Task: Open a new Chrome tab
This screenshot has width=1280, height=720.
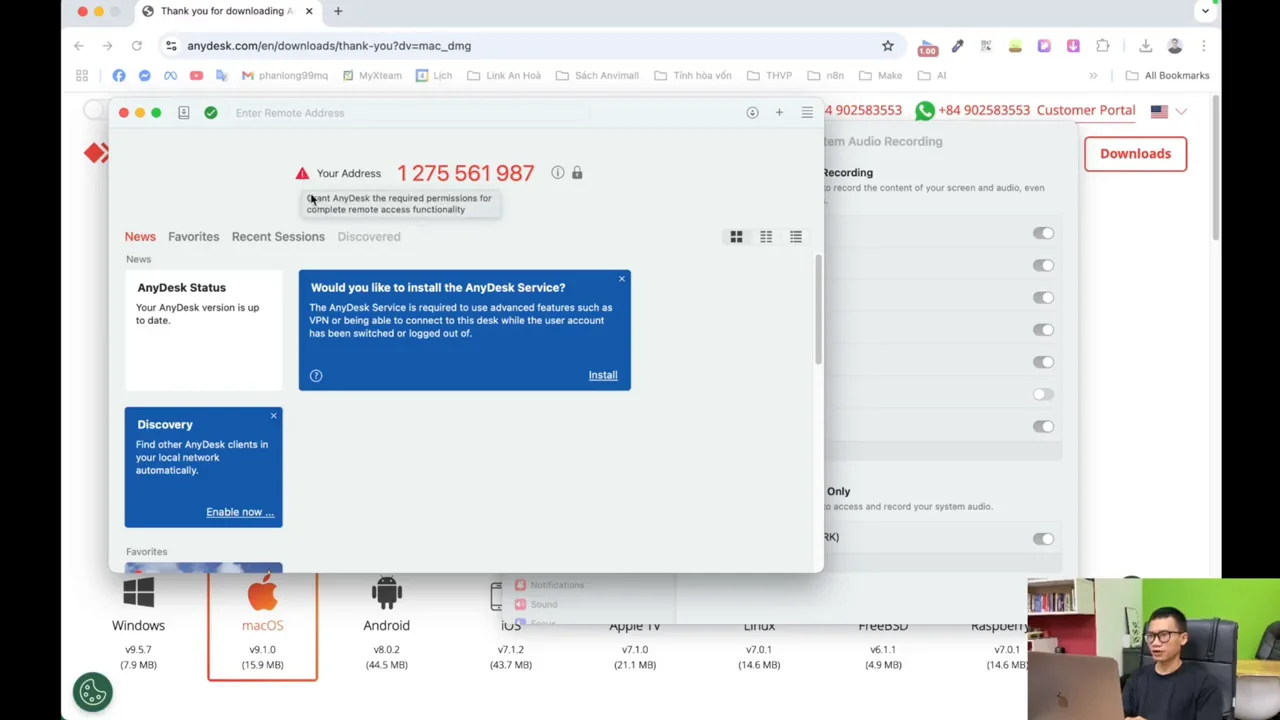Action: (338, 11)
